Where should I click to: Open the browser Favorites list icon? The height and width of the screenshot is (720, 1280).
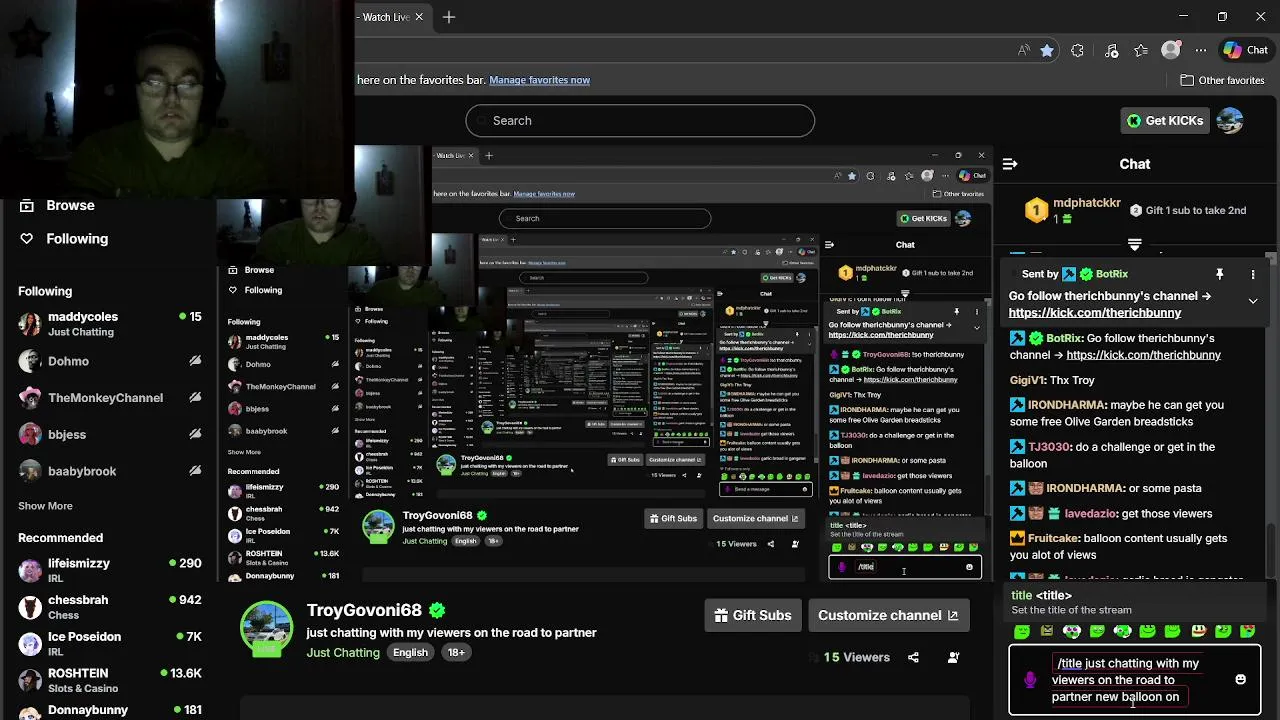pos(1141,50)
